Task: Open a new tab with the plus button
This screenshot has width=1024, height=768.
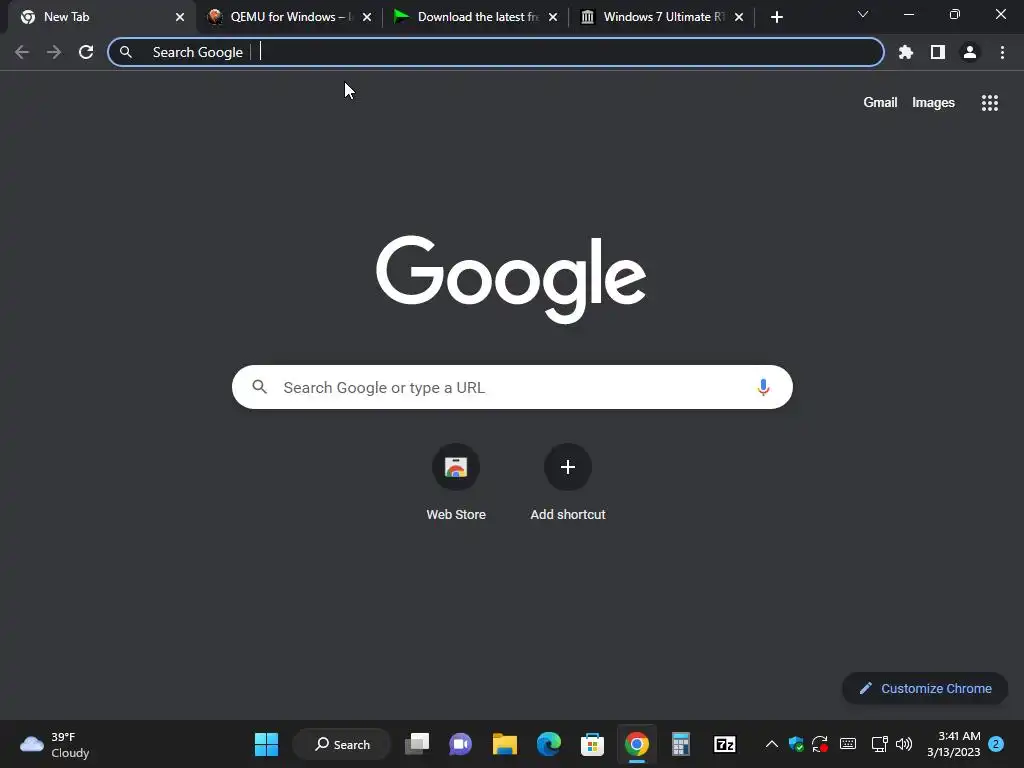Action: (776, 17)
